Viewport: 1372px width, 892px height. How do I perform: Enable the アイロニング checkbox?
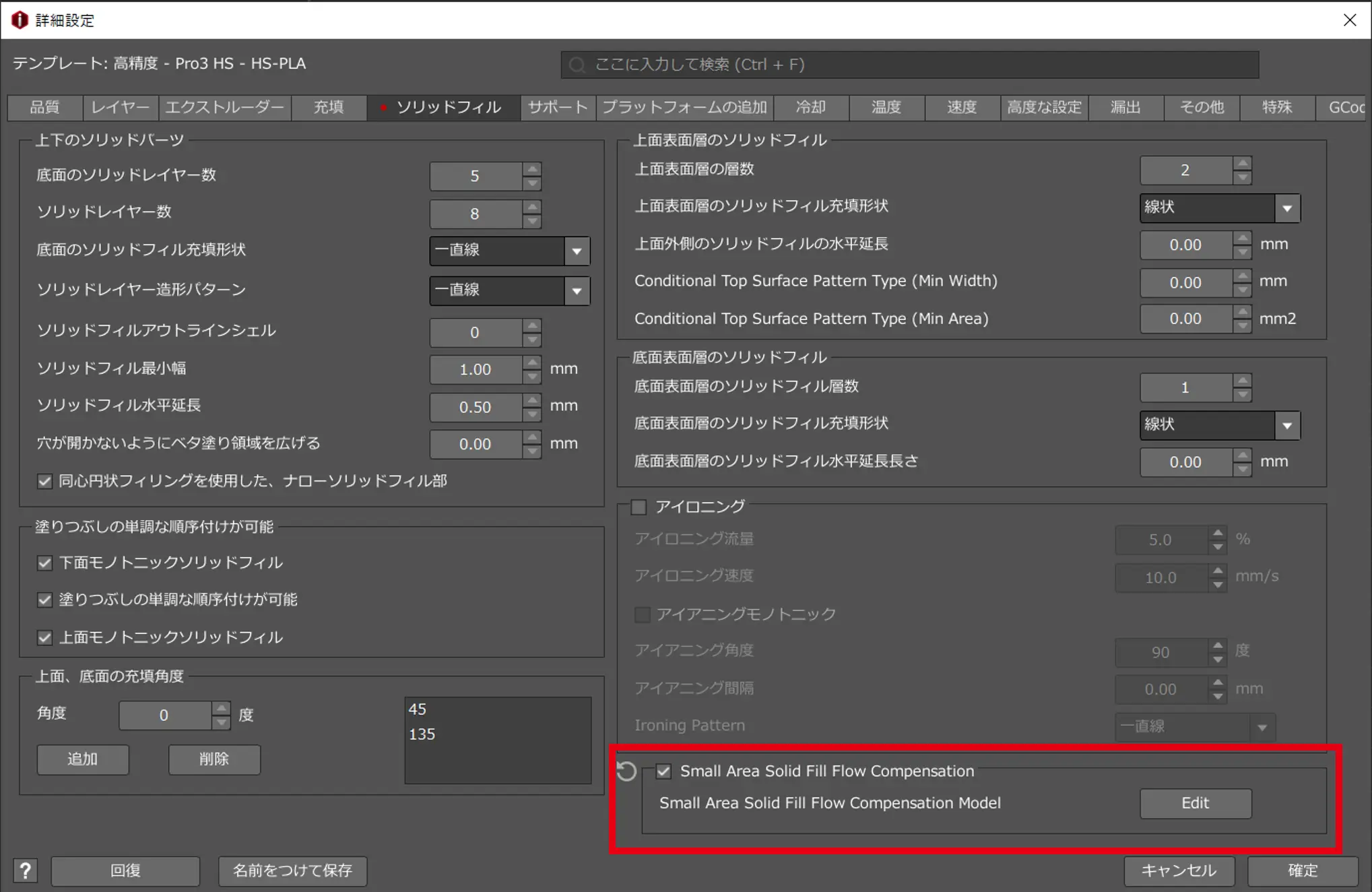tap(639, 507)
